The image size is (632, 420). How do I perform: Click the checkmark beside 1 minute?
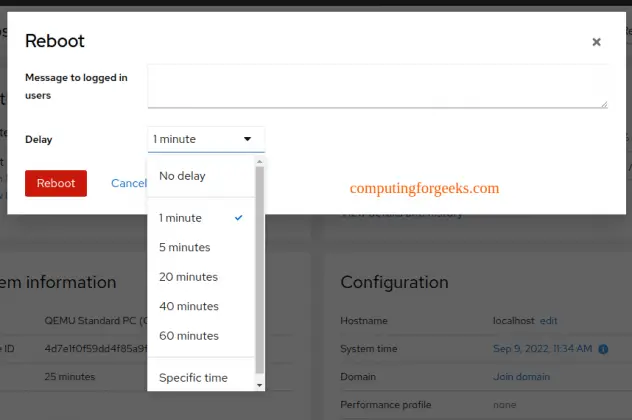pos(238,217)
